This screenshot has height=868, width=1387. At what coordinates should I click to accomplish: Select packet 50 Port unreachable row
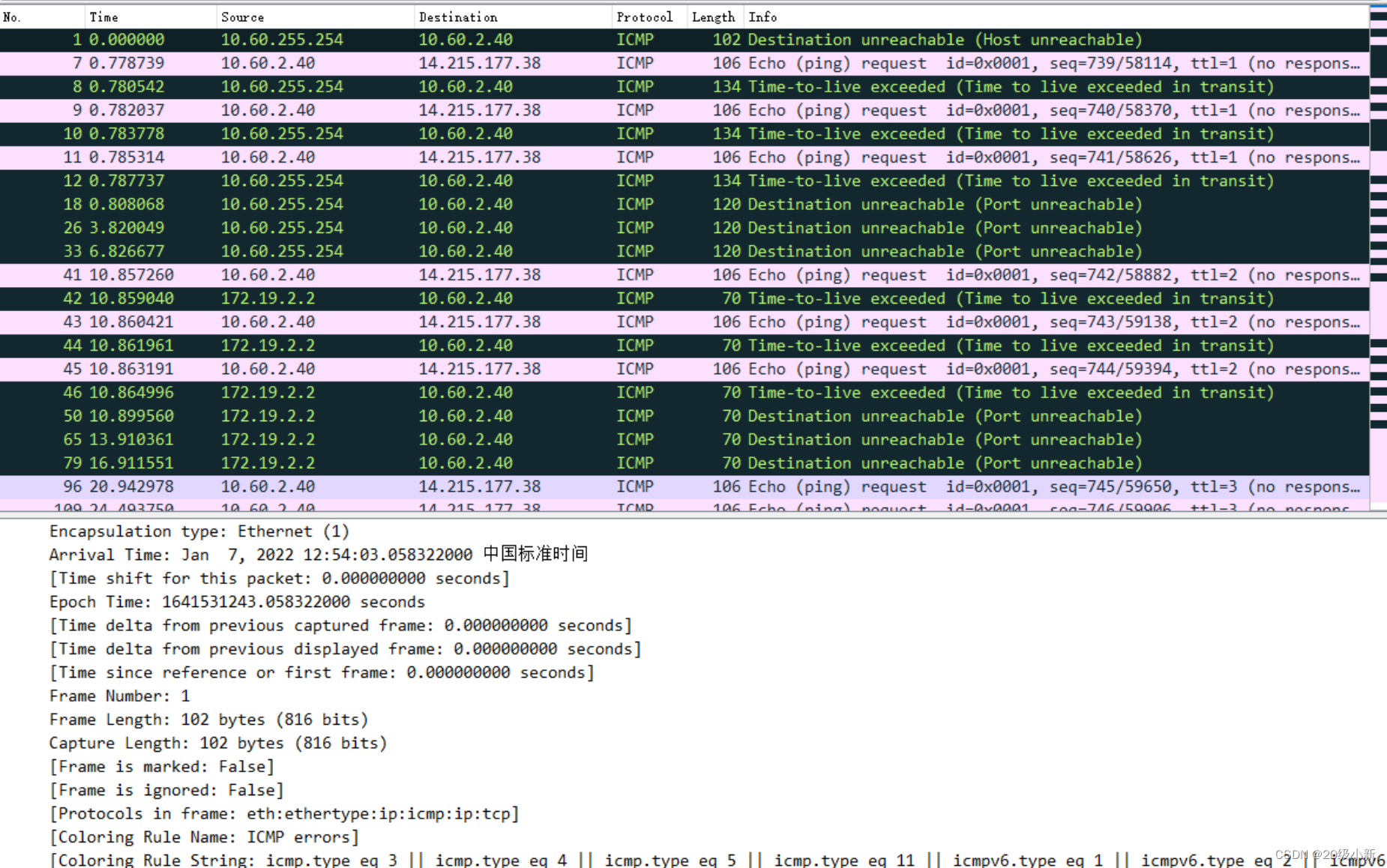[685, 416]
